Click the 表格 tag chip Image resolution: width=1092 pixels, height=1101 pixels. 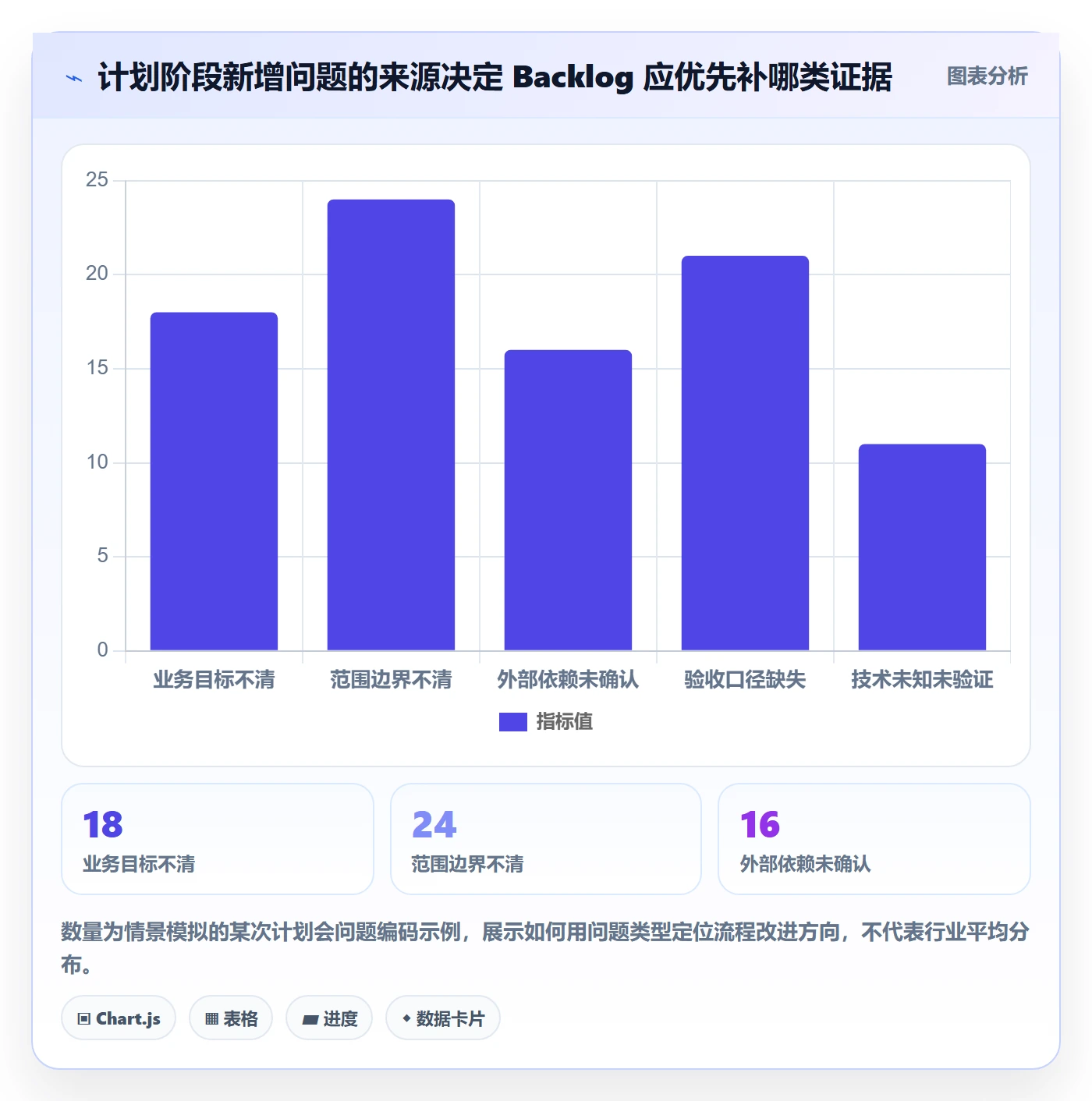231,1018
